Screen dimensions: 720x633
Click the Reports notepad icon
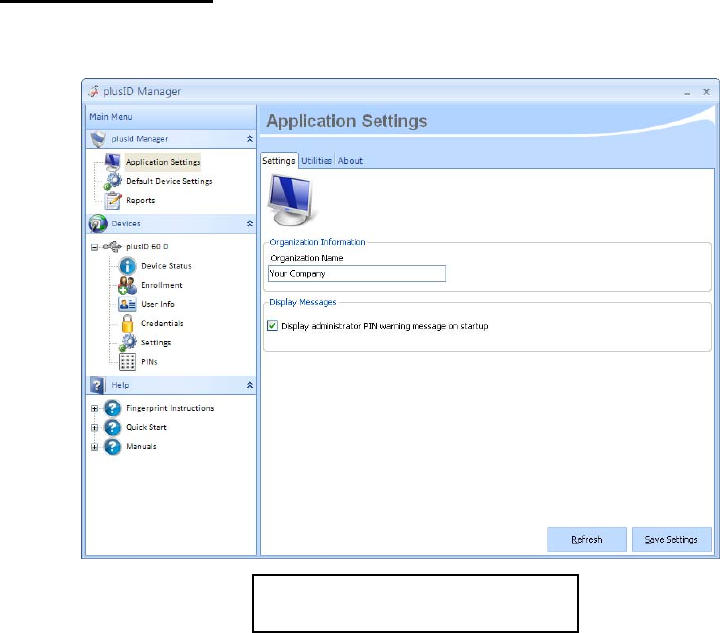(112, 201)
